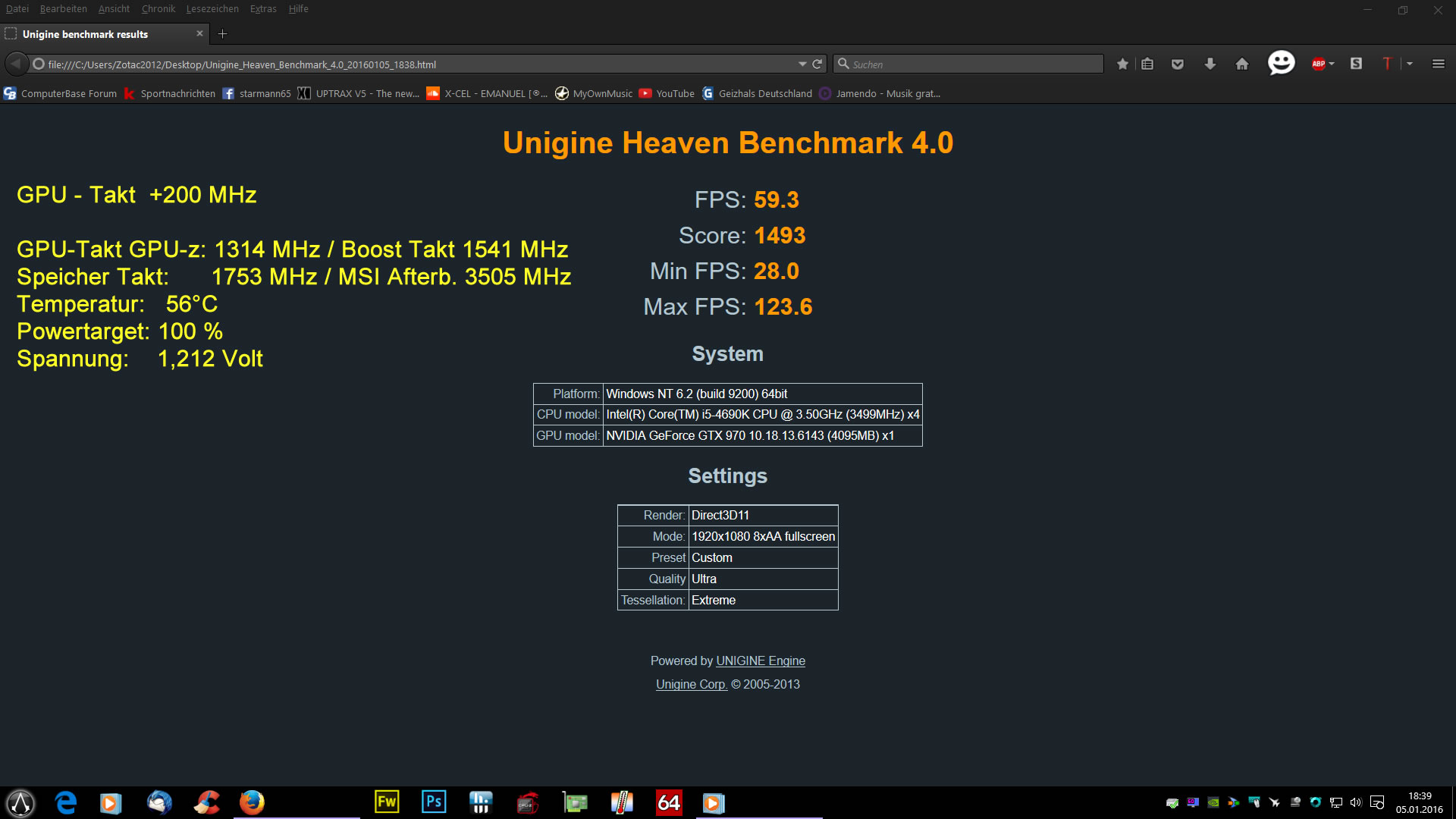Open Adobe Fireworks from the taskbar

pyautogui.click(x=387, y=802)
